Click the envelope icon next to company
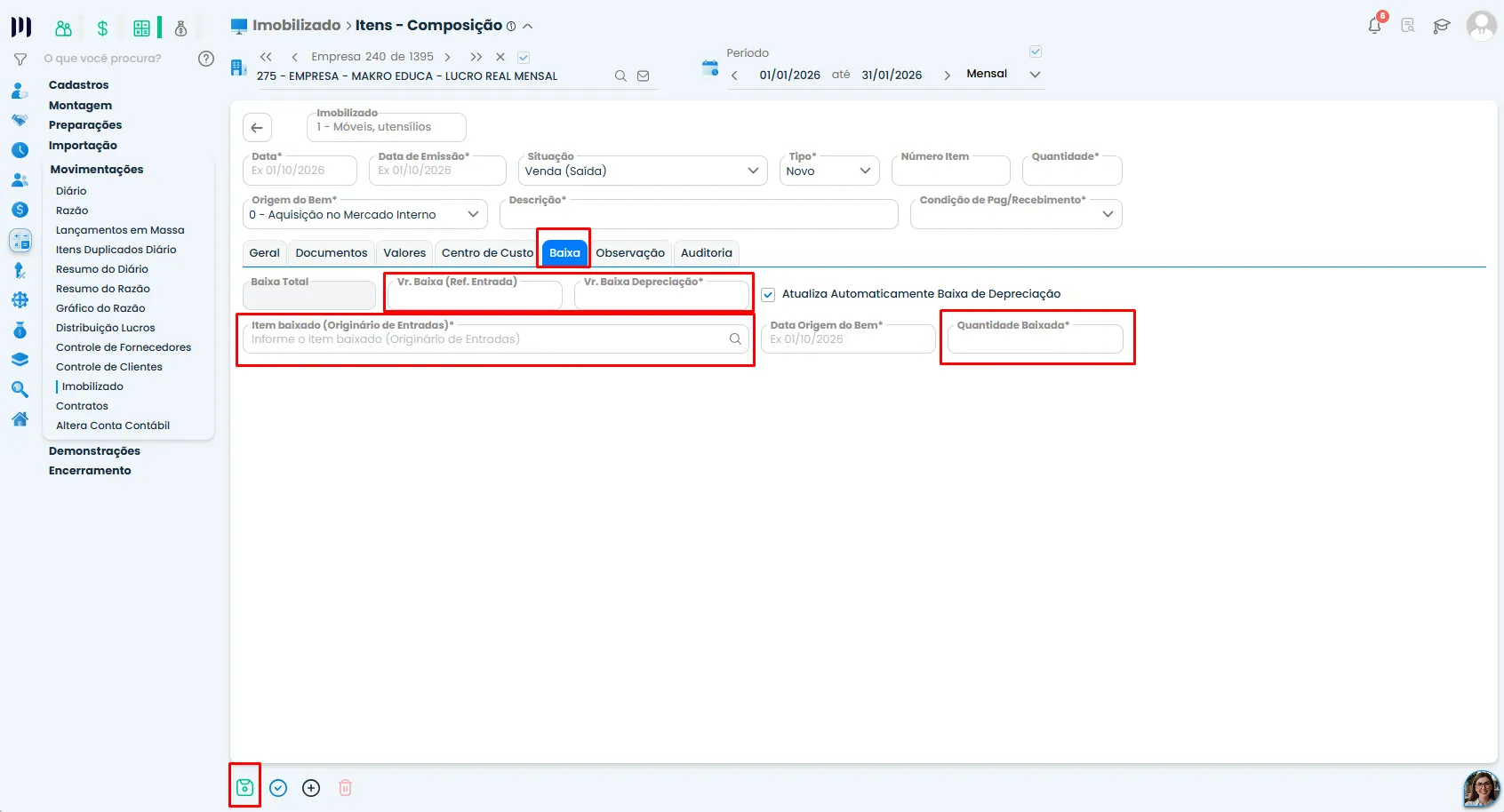 coord(643,76)
